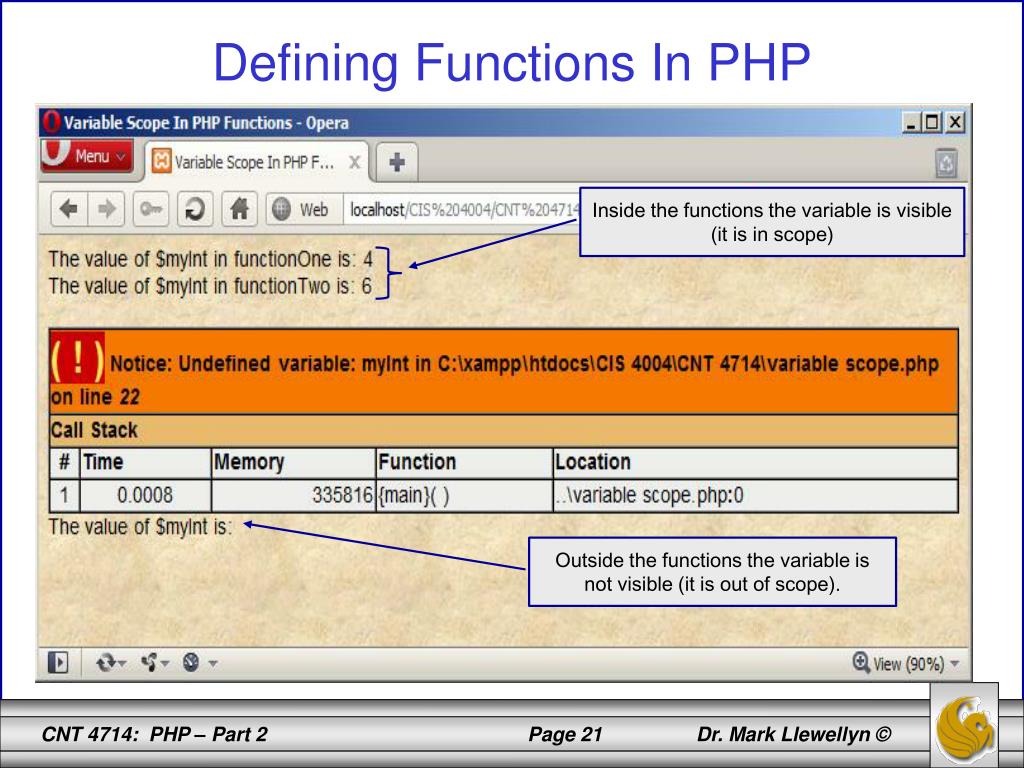Go to home page with house icon
Screen dimensions: 1024x768
point(239,210)
